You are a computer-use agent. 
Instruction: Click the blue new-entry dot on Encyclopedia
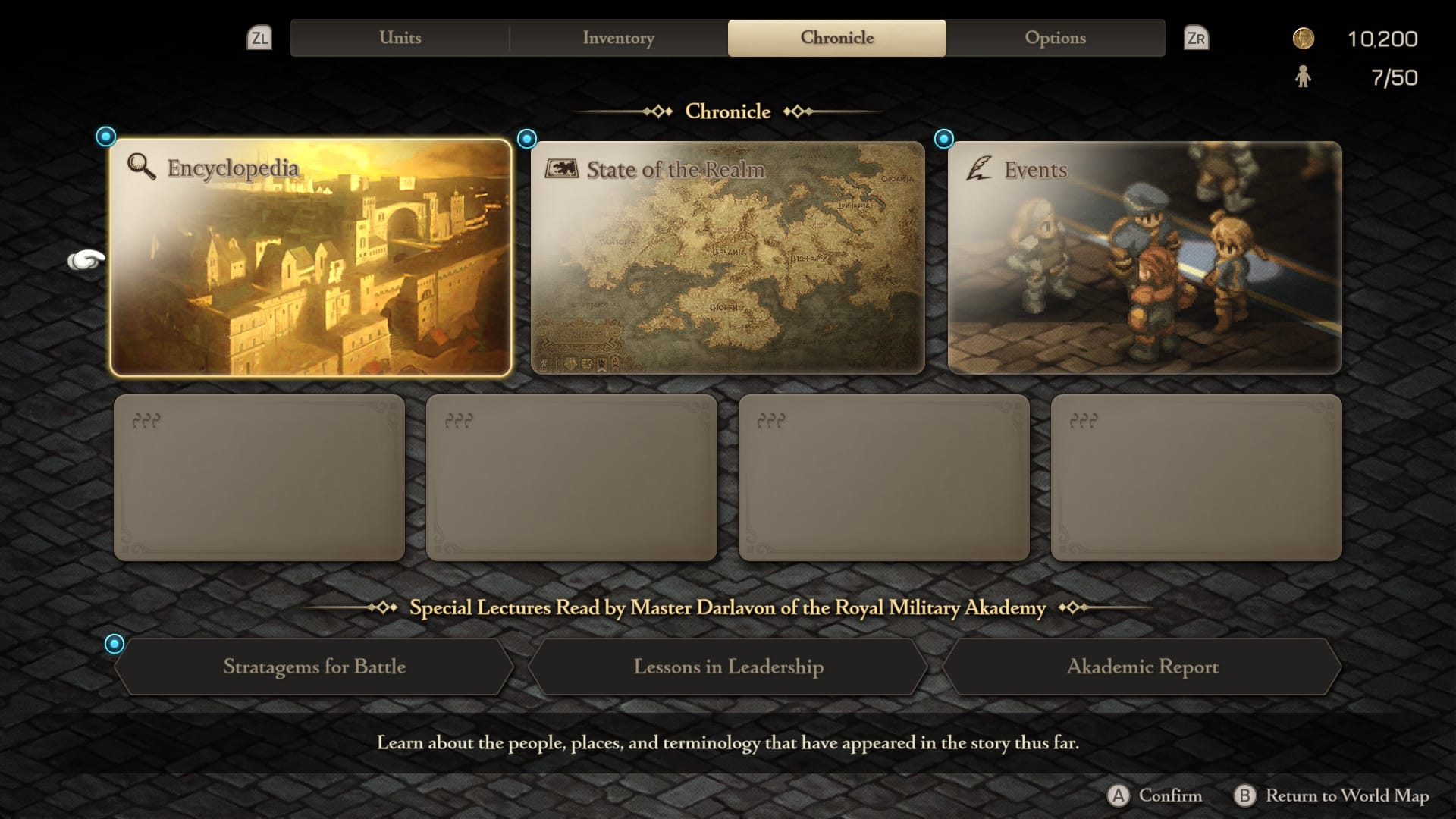pyautogui.click(x=106, y=136)
